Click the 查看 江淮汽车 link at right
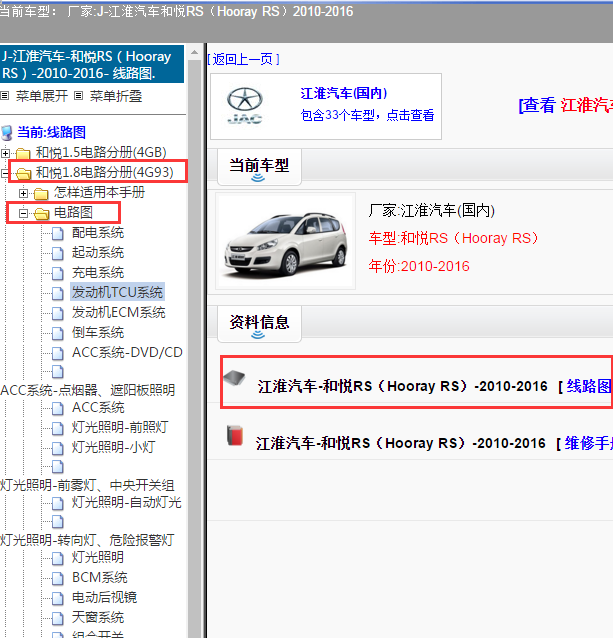Viewport: 613px width, 638px height. click(566, 105)
